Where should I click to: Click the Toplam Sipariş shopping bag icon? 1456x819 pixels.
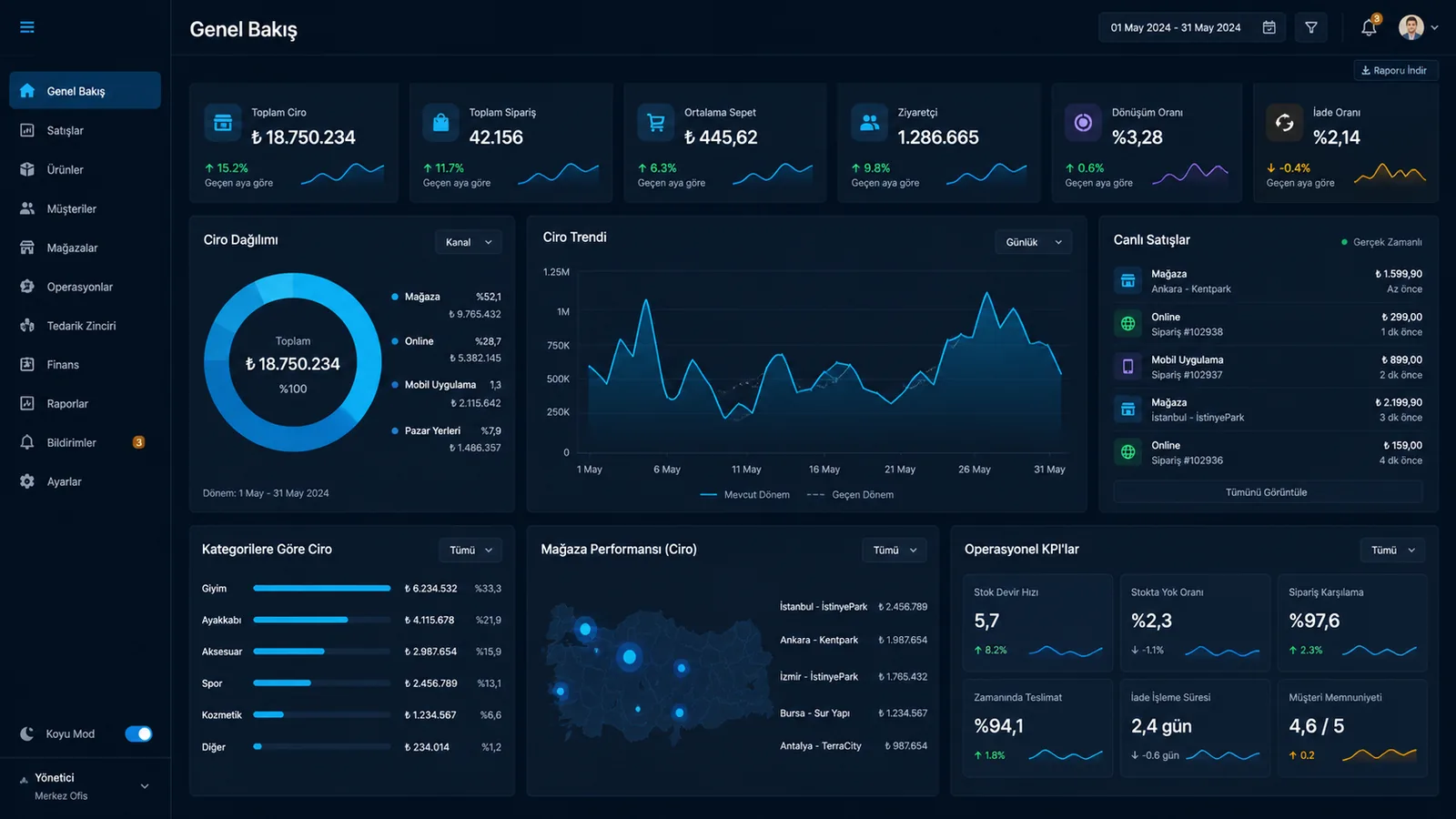440,123
